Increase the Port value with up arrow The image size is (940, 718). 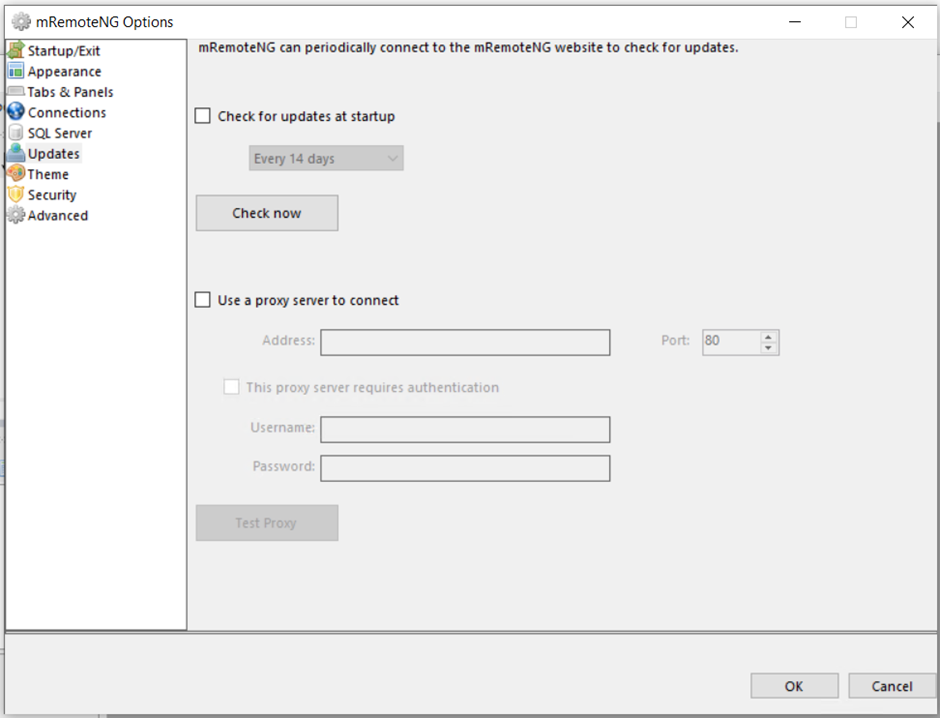[769, 337]
